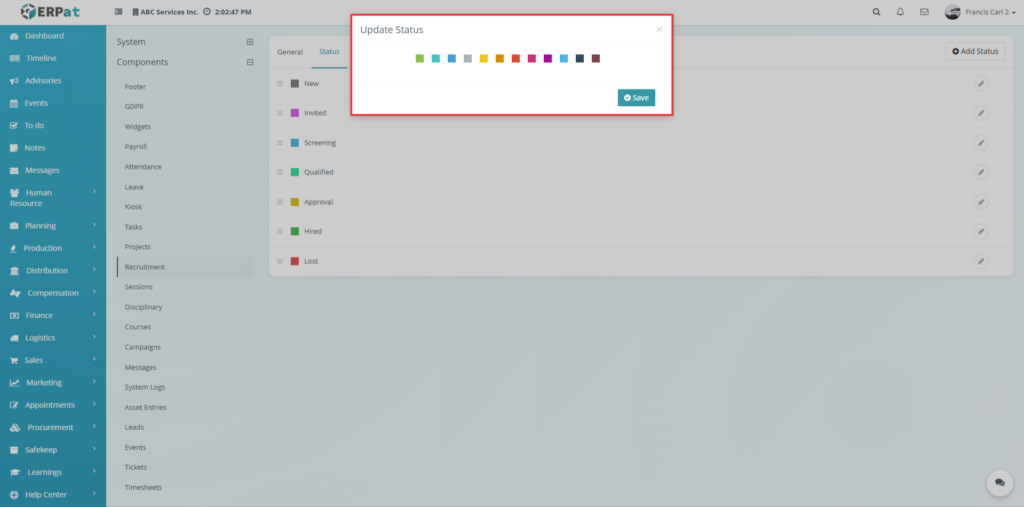Image resolution: width=1024 pixels, height=507 pixels.
Task: Pick the teal swatch in Update Status
Action: 436,59
